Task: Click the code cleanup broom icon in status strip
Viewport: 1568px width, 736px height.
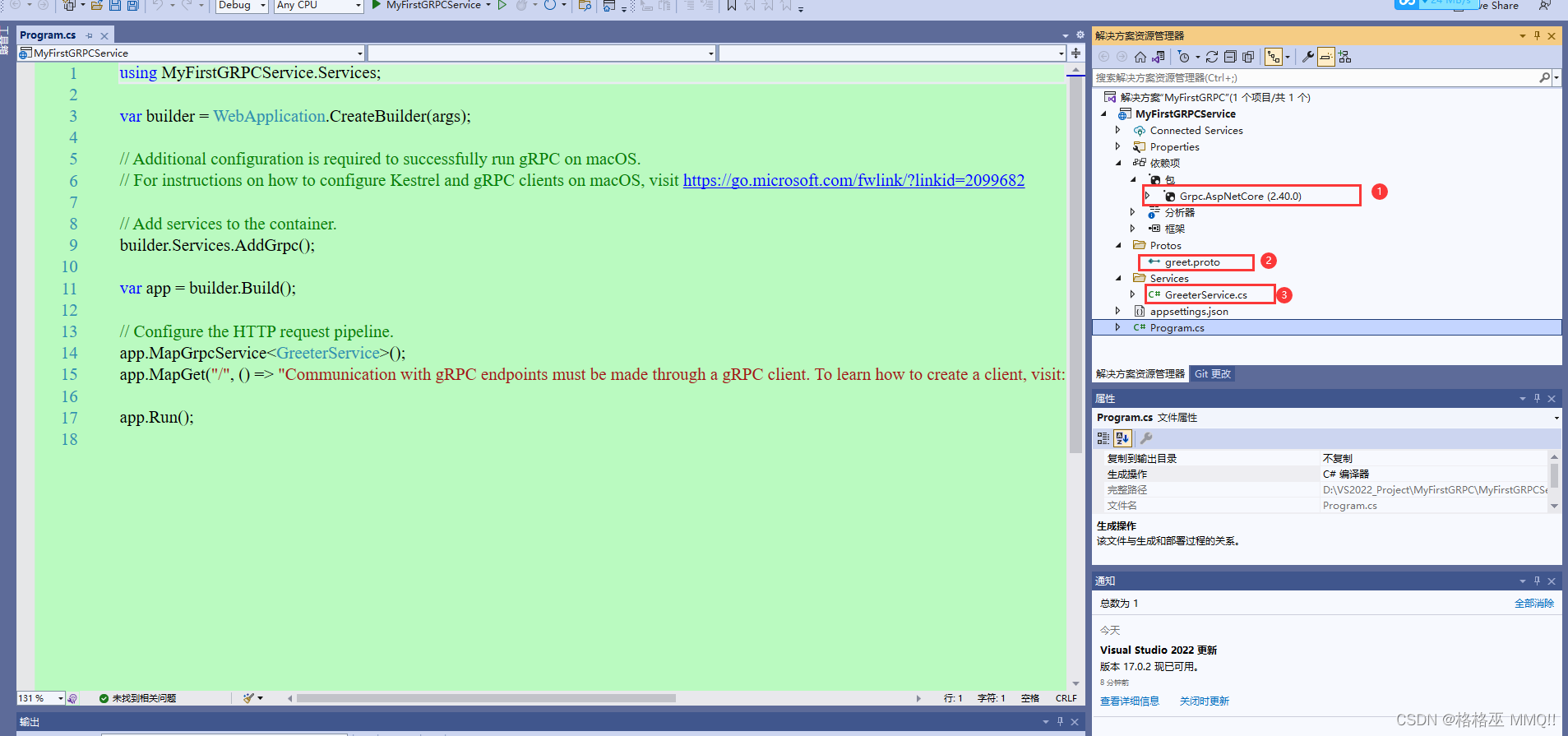Action: click(x=247, y=698)
